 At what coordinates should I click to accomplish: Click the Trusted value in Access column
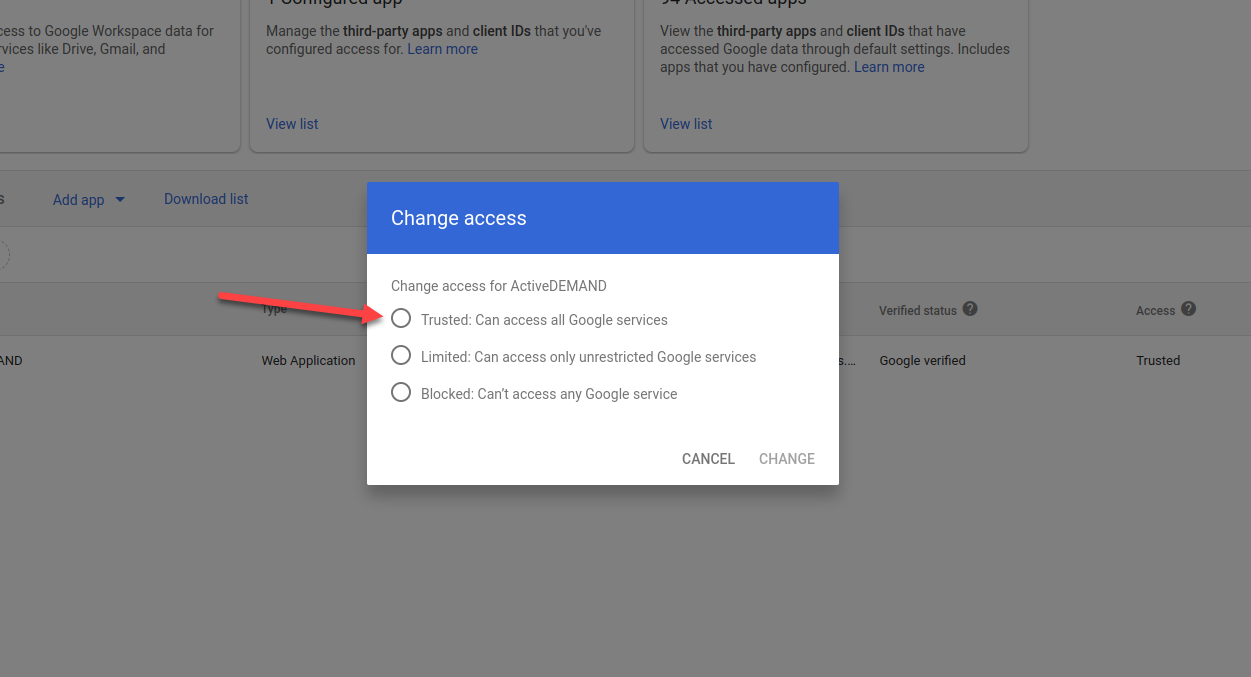coord(1158,360)
